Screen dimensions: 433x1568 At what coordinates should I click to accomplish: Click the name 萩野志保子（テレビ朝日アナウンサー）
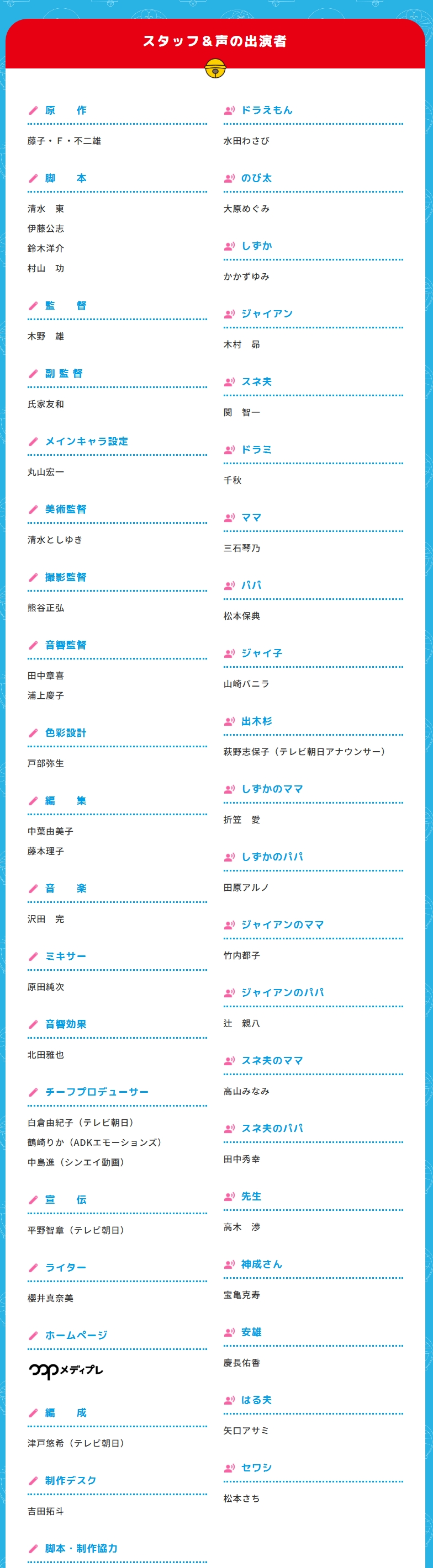pyautogui.click(x=304, y=752)
